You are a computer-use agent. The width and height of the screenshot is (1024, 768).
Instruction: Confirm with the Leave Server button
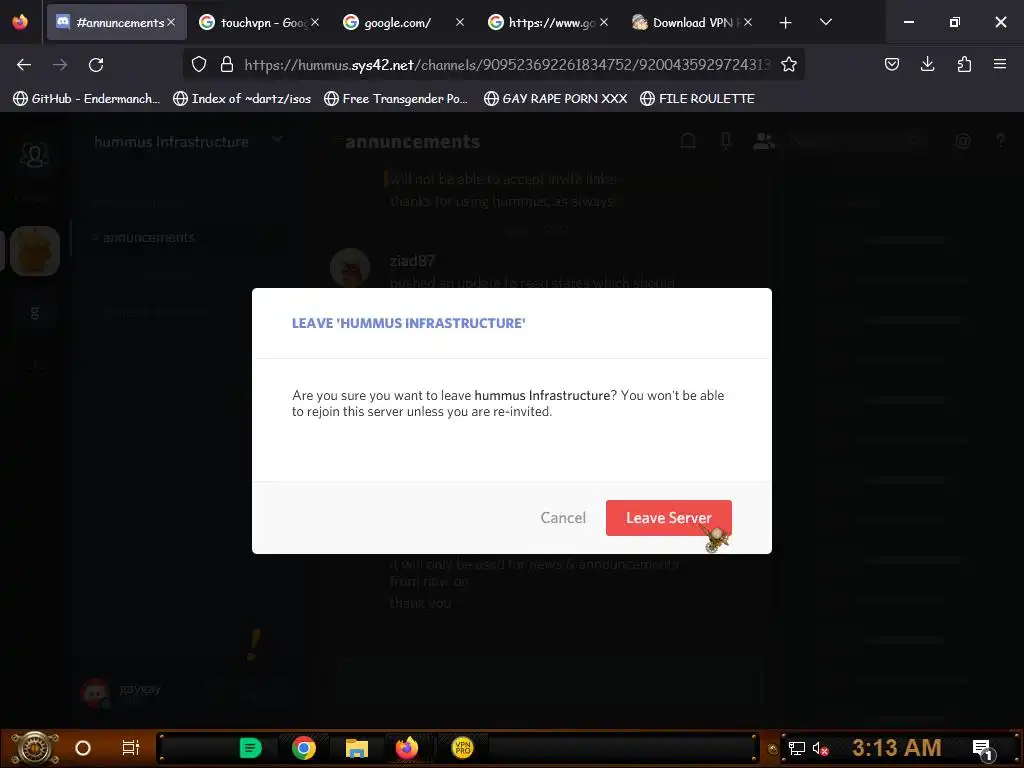coord(668,518)
